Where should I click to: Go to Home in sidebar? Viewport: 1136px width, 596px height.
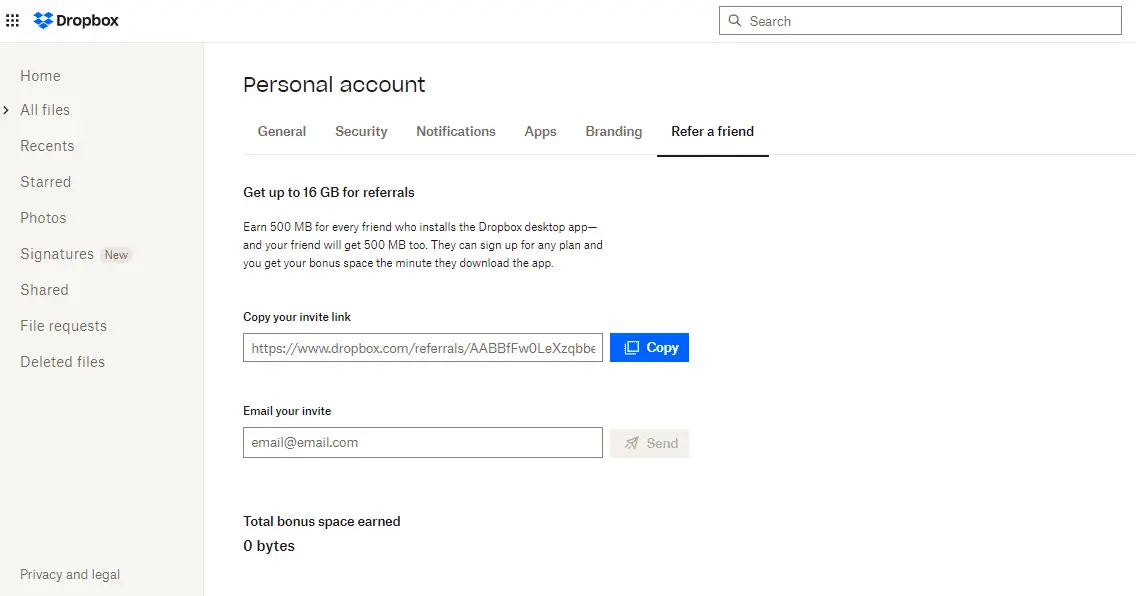coord(40,76)
